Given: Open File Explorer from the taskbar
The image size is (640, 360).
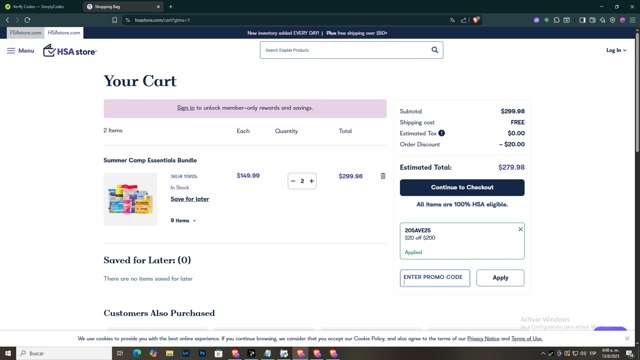Looking at the screenshot, I should pos(169,353).
